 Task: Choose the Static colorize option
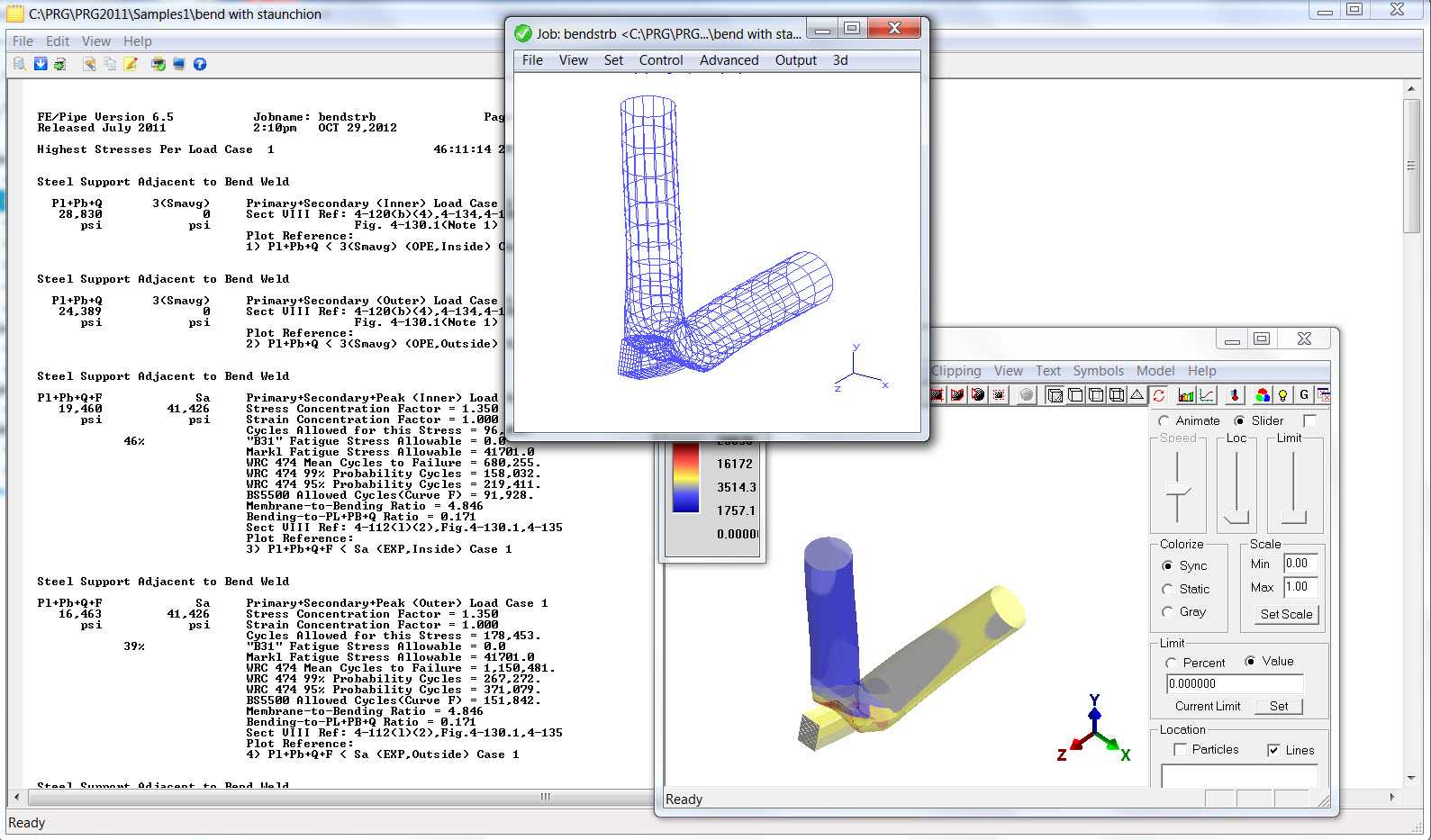click(x=1168, y=589)
